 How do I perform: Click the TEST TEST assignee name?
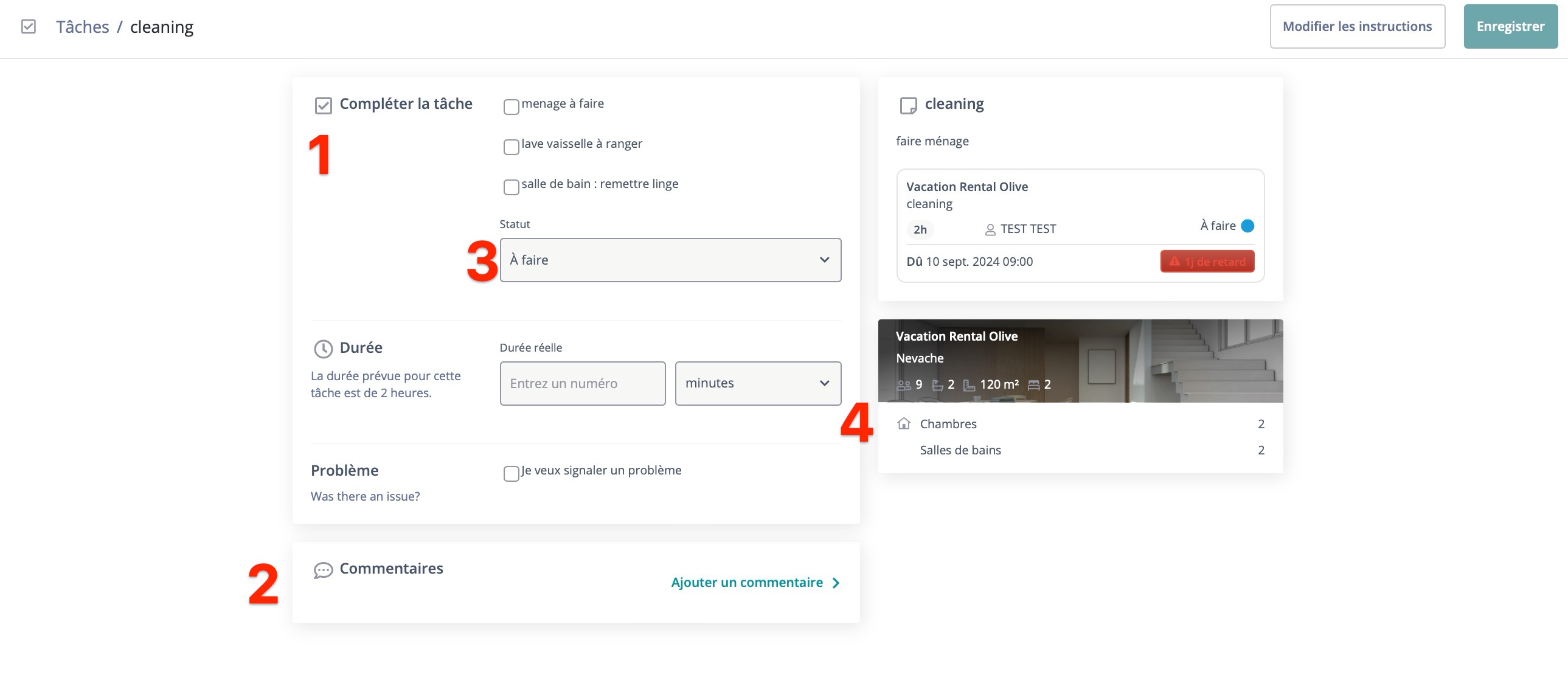coord(1028,229)
